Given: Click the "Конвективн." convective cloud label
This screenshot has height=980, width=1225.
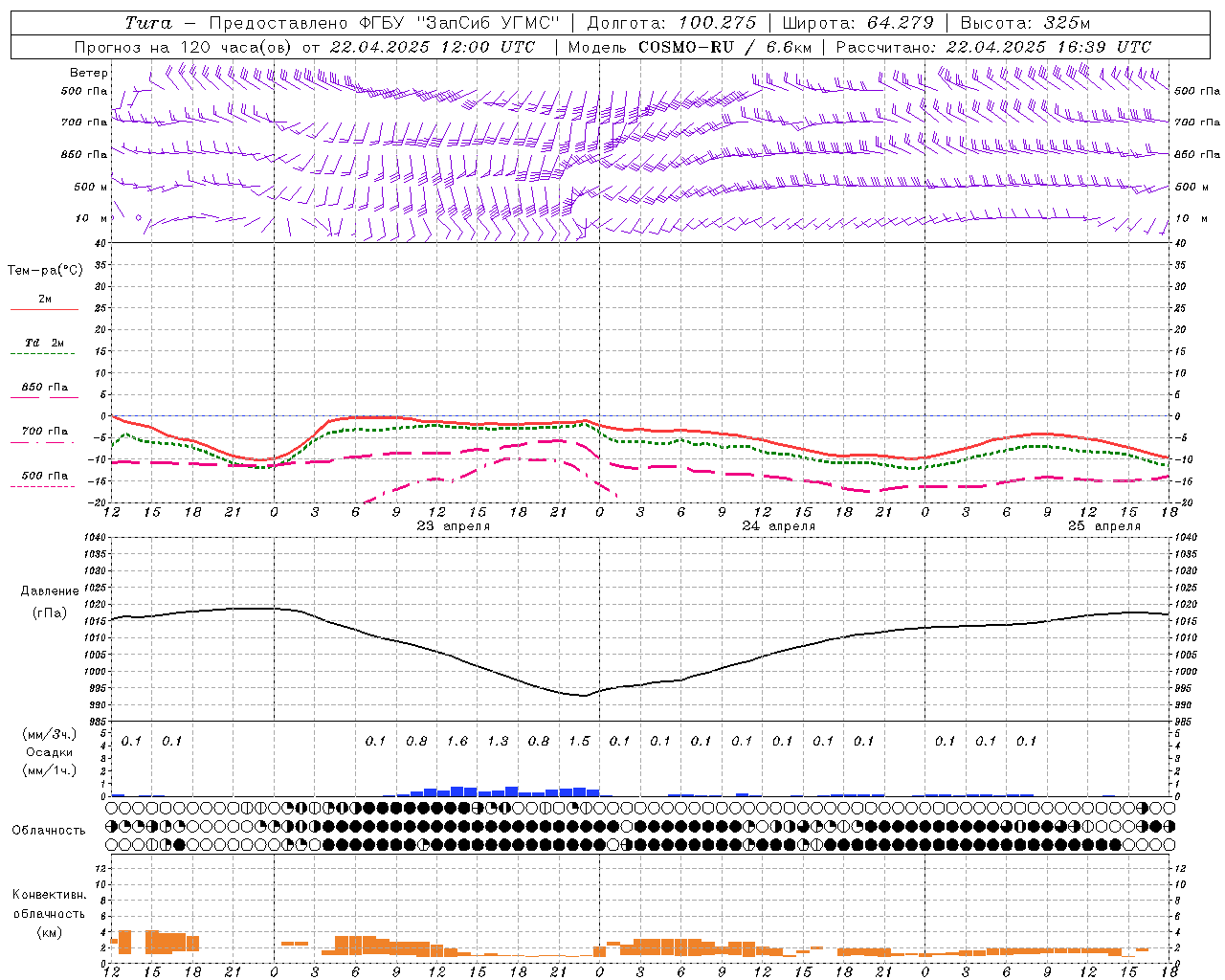Looking at the screenshot, I should click(50, 895).
